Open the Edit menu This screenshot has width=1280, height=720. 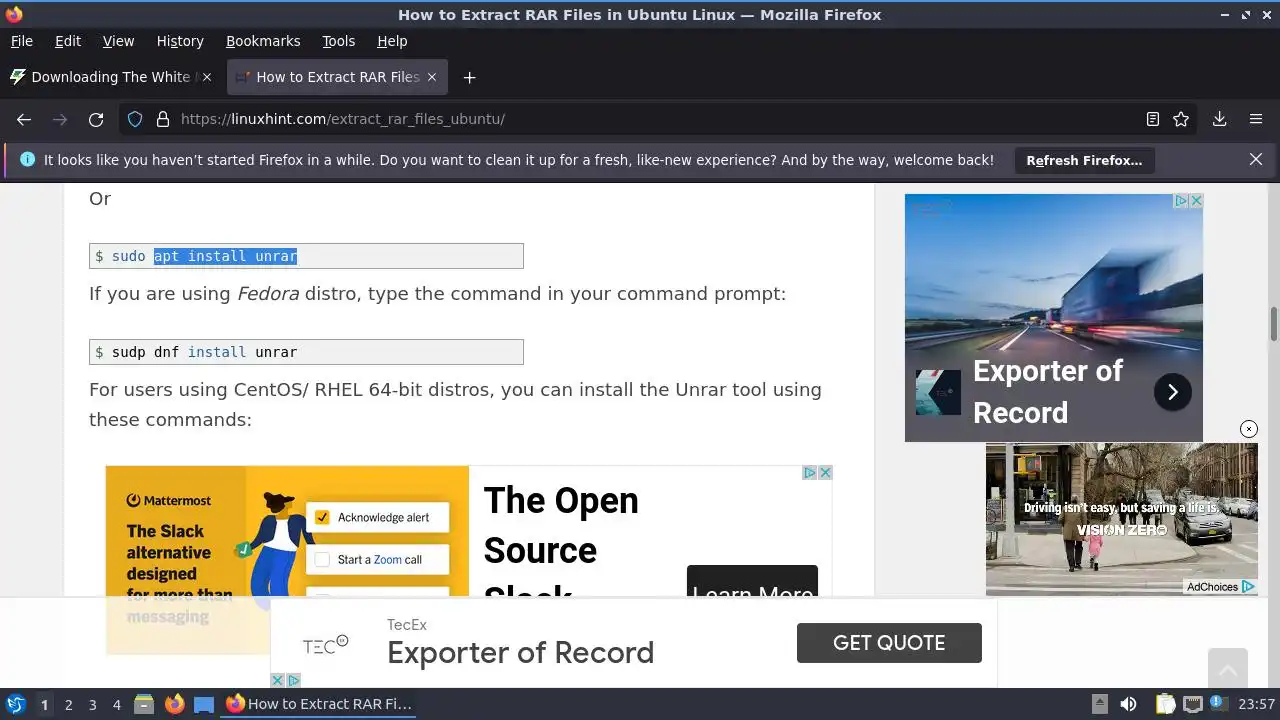click(68, 41)
